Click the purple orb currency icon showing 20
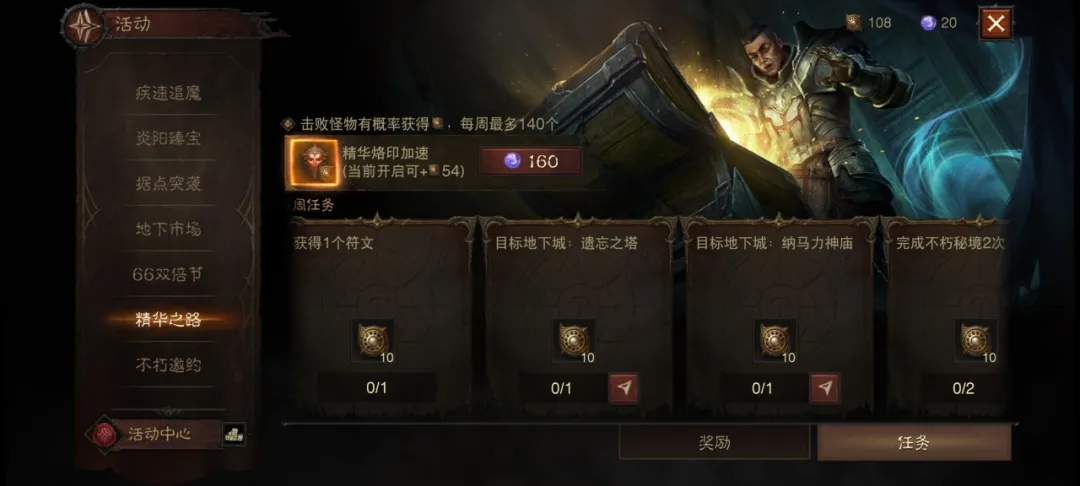 pos(928,23)
